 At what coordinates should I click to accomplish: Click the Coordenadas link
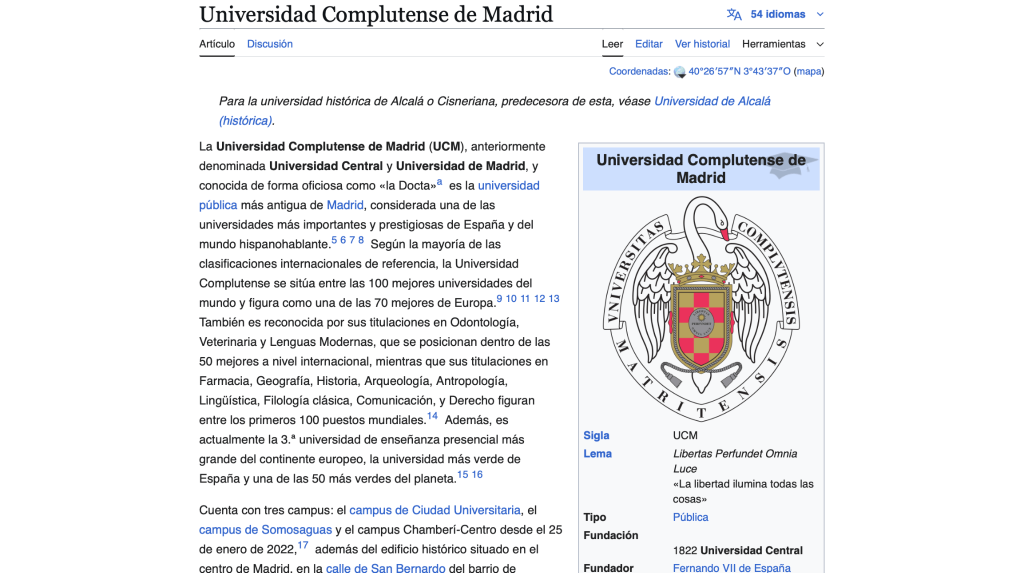(x=638, y=71)
